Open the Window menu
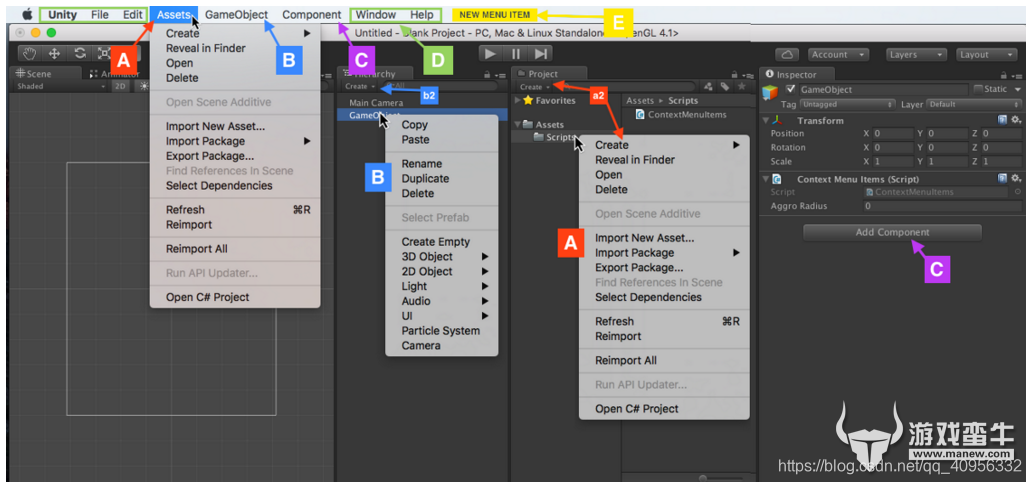This screenshot has height=485, width=1032. coord(376,14)
